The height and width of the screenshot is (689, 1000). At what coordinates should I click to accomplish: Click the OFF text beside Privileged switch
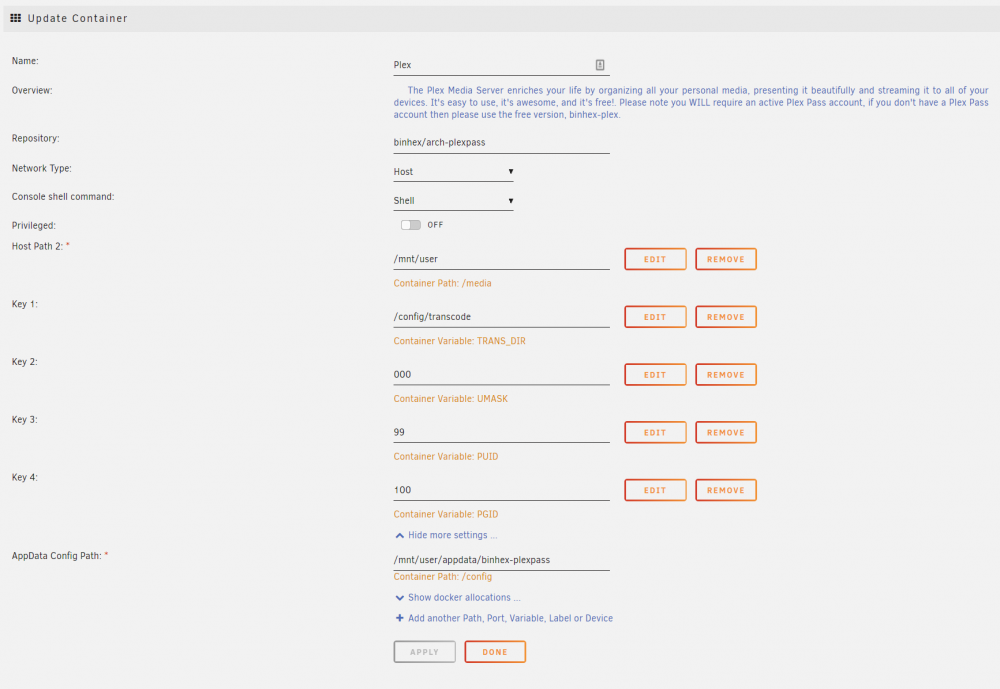435,225
